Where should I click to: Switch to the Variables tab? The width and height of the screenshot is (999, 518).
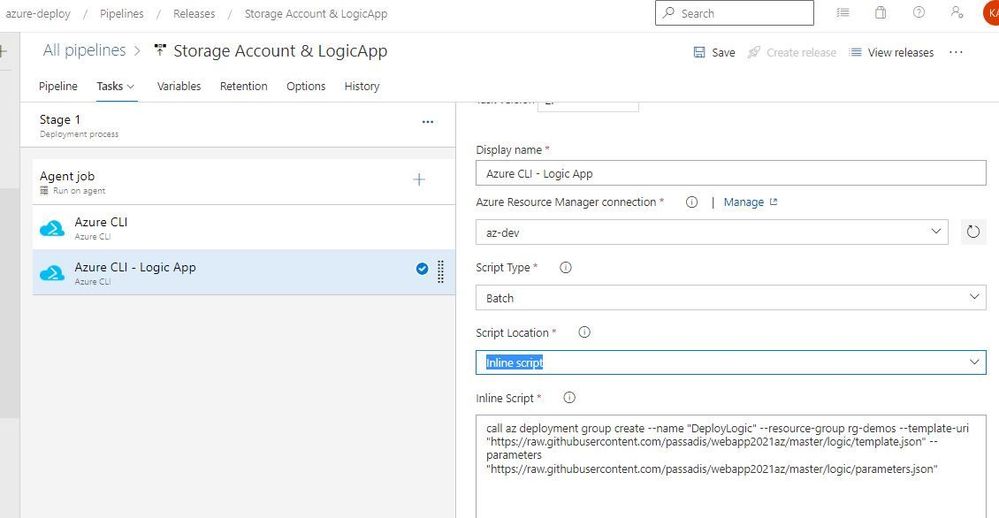click(x=179, y=86)
